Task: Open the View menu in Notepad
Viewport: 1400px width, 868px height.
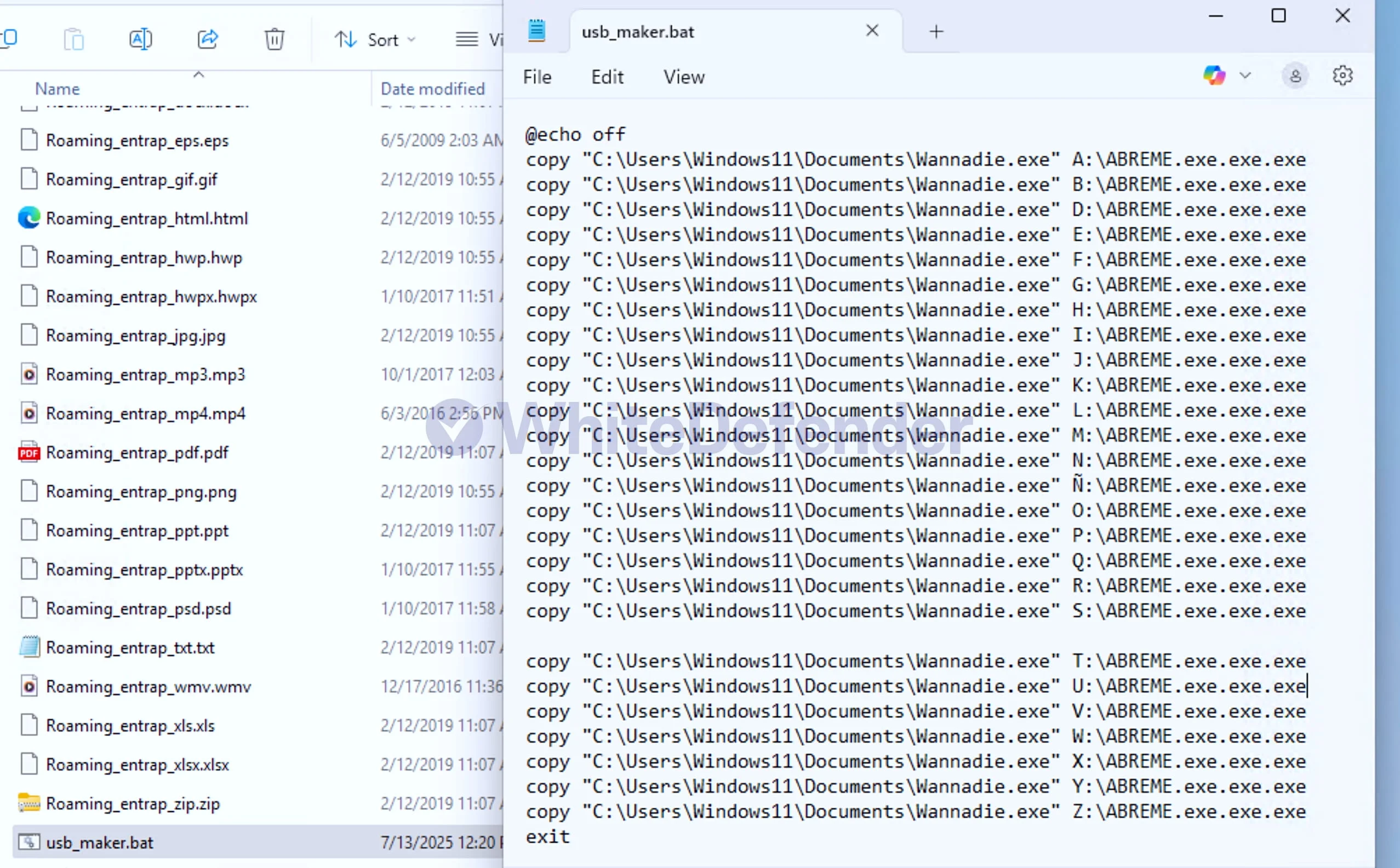Action: (683, 77)
